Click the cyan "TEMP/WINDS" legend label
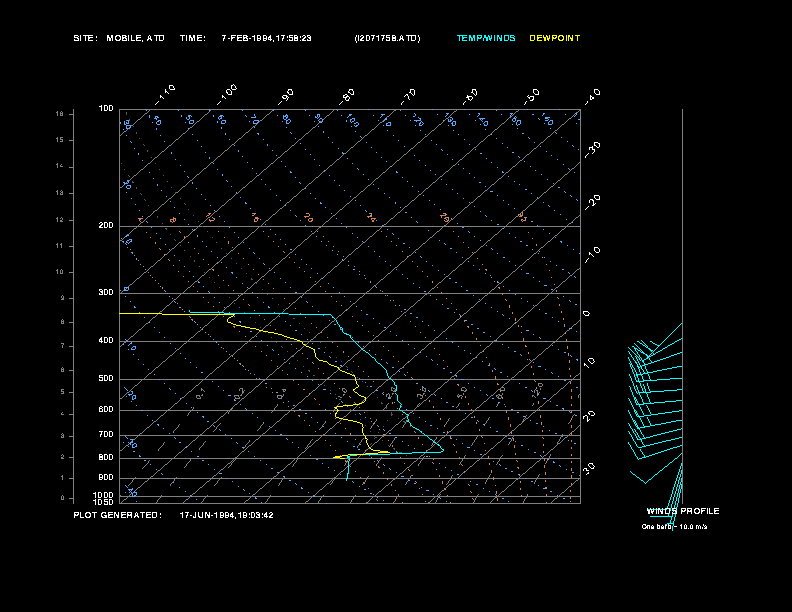Screen dimensions: 792x612 [x=486, y=38]
